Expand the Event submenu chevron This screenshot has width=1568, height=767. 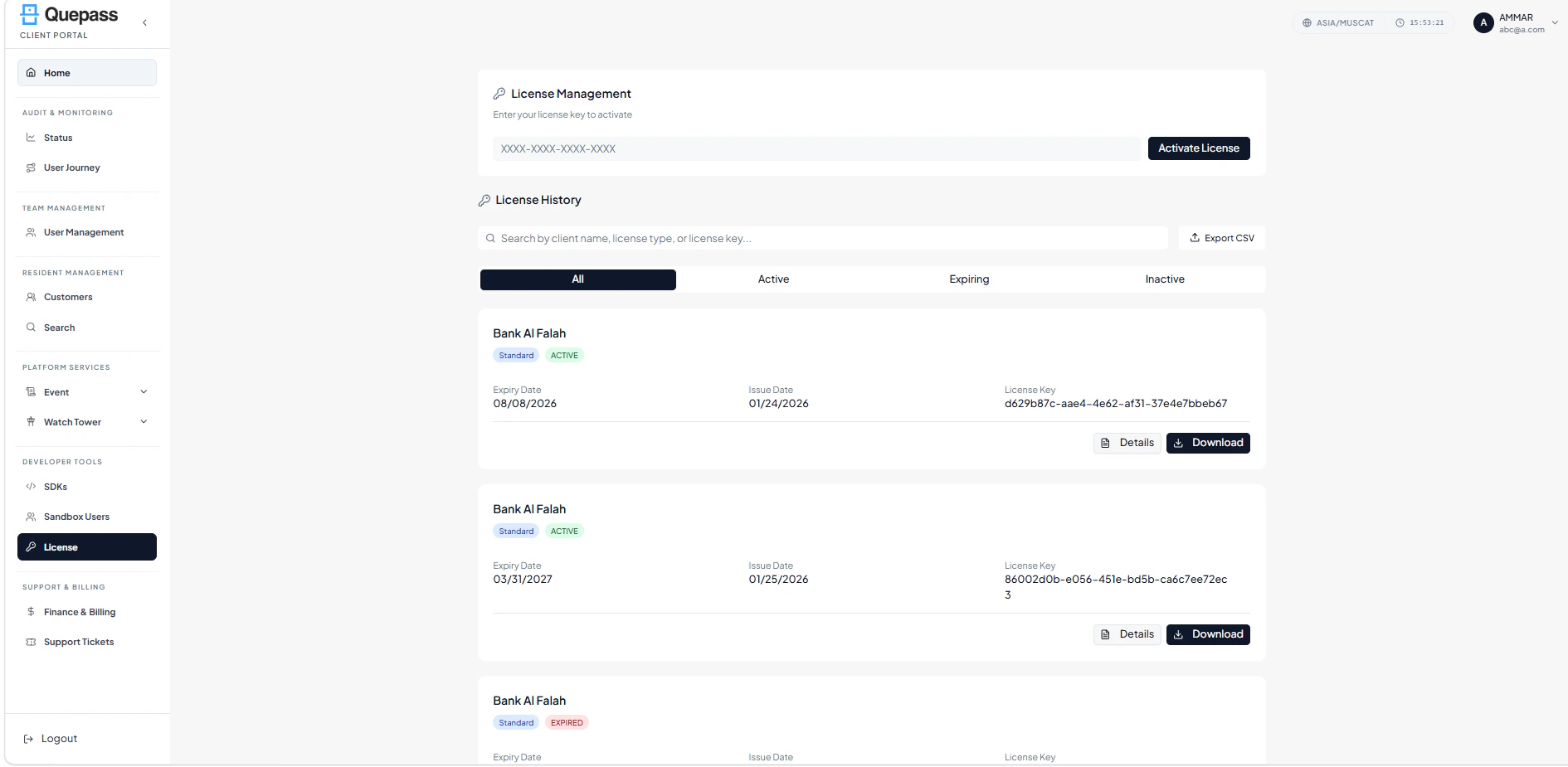[x=144, y=392]
